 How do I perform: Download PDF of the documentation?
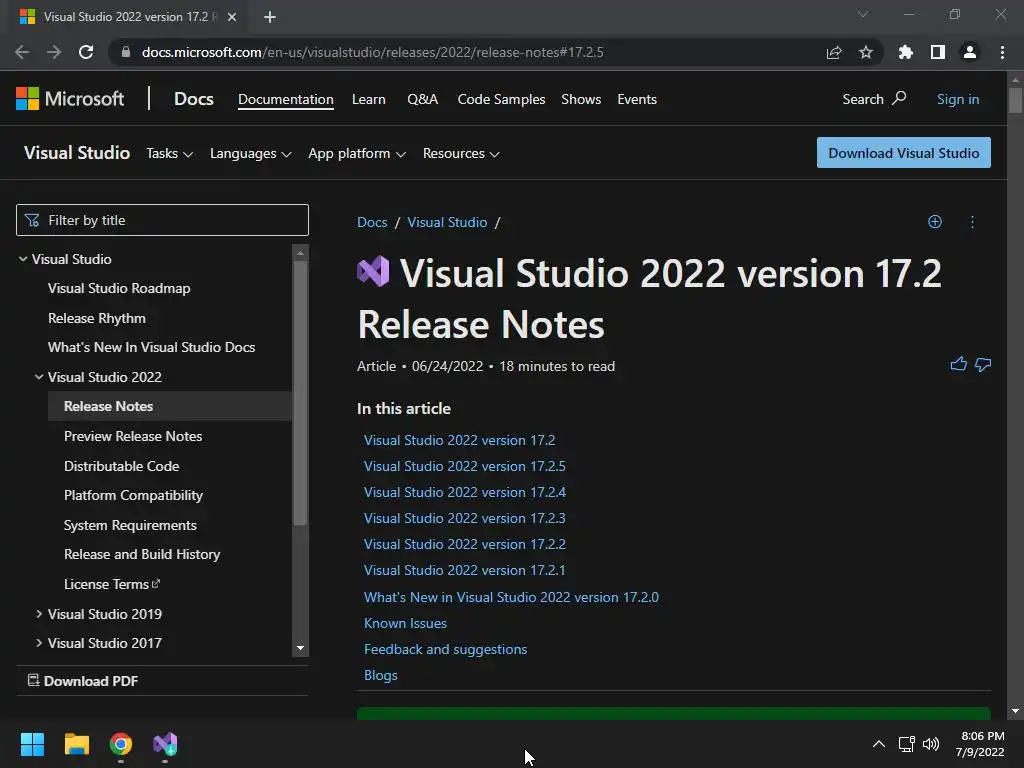pyautogui.click(x=83, y=680)
